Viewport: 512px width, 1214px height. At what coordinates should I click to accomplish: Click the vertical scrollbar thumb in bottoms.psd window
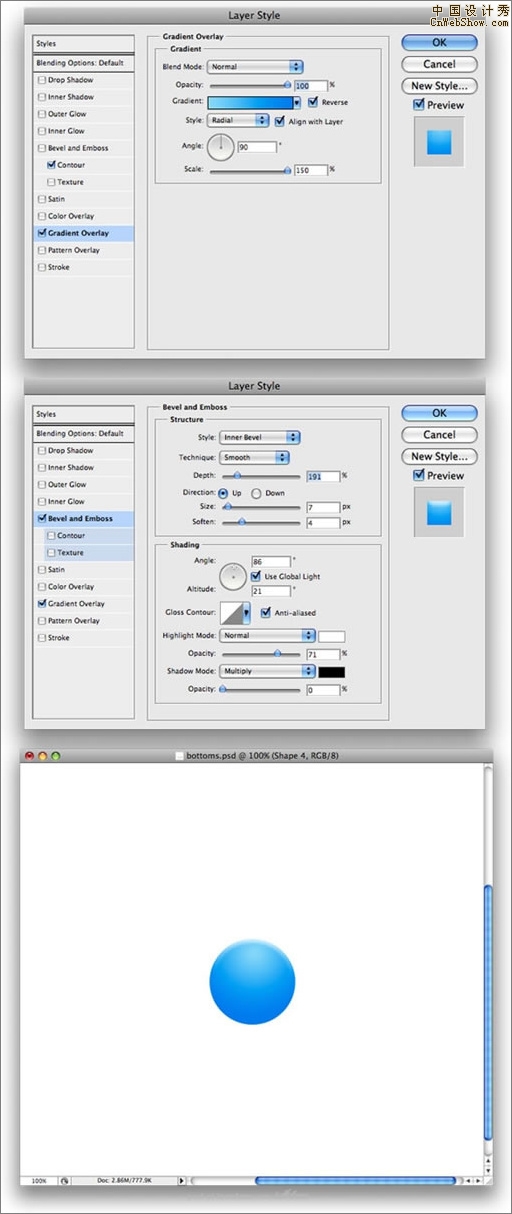(x=488, y=1012)
